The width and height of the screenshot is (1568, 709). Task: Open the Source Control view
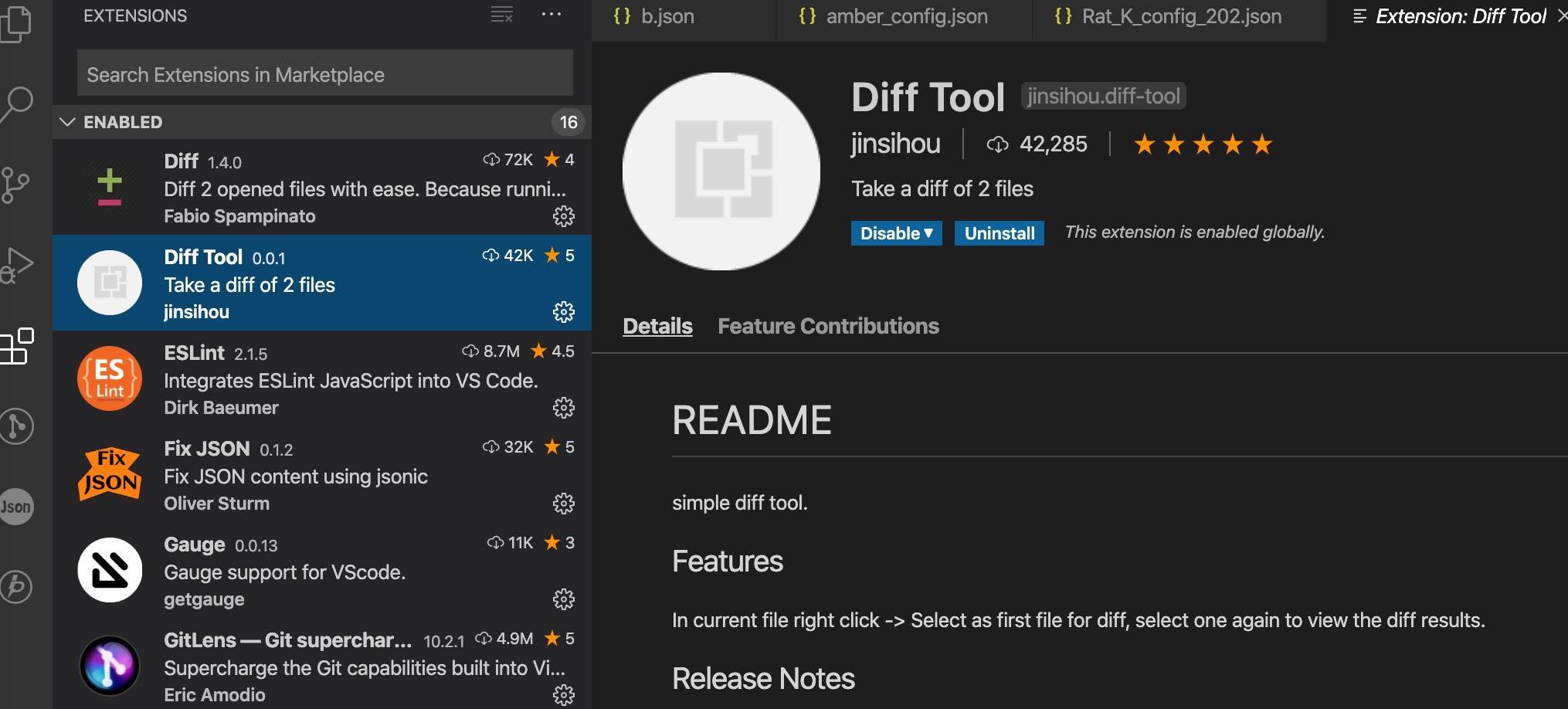click(x=15, y=185)
